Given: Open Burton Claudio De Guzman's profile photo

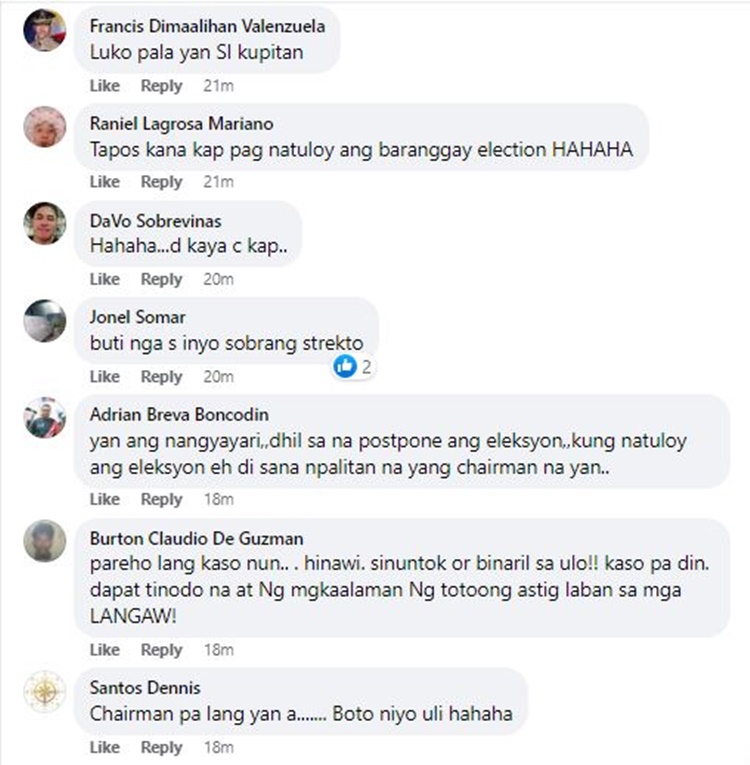Looking at the screenshot, I should point(45,541).
